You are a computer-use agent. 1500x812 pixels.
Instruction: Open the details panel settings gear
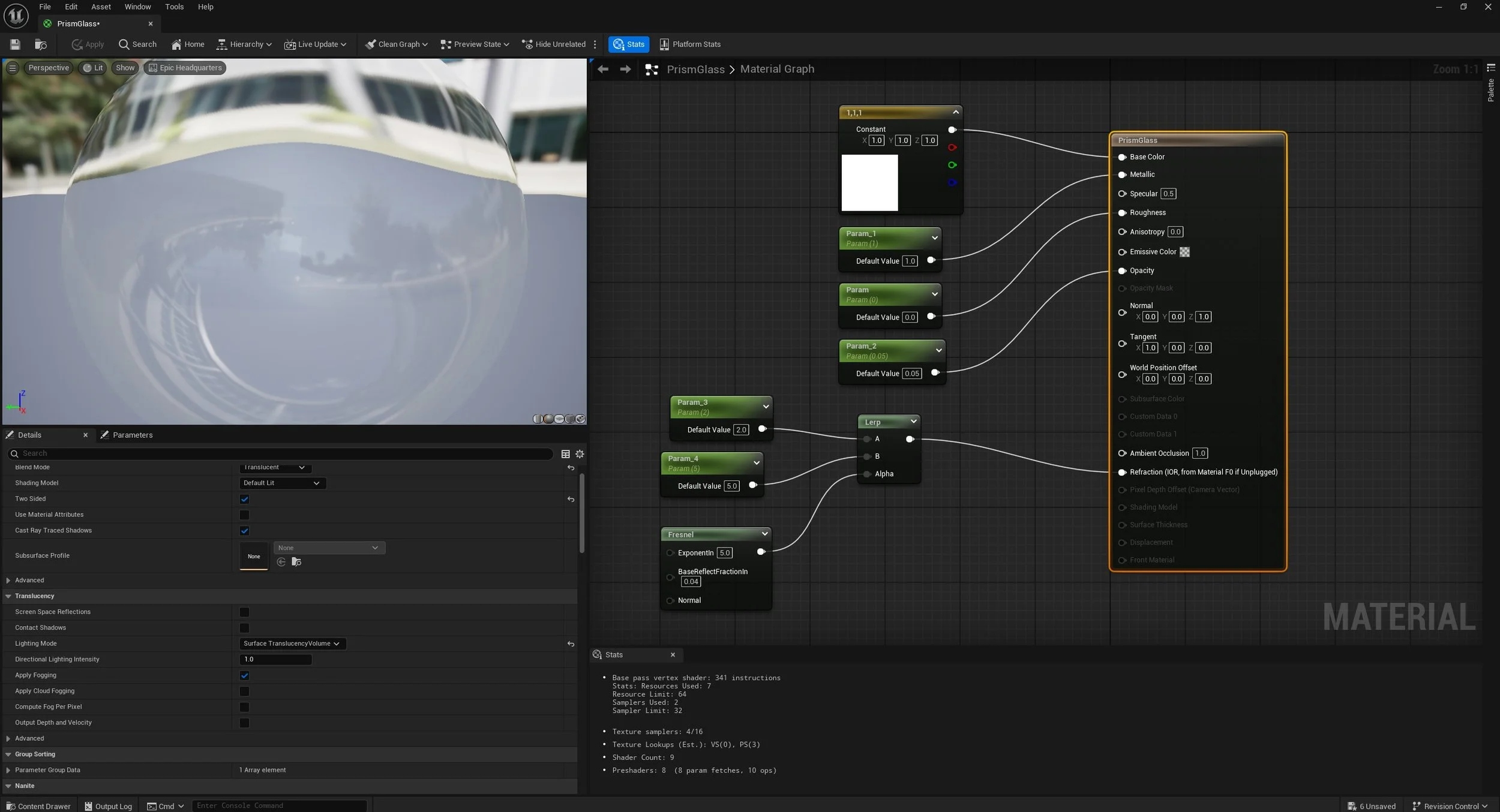coord(580,454)
